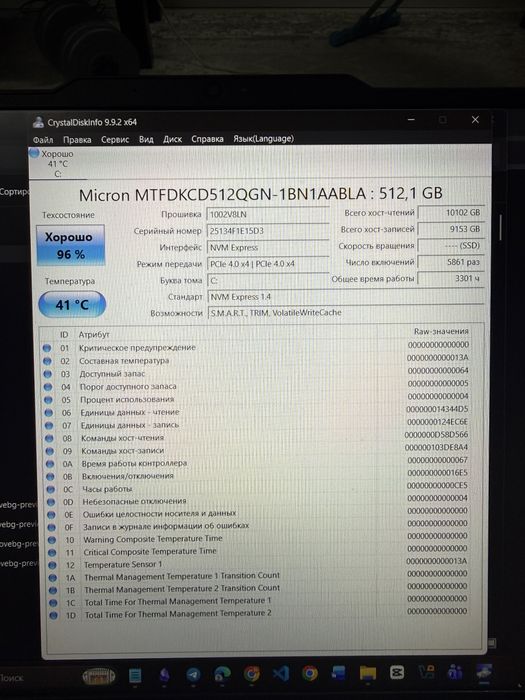Select the Warning Composite Temperature Time row

click(x=257, y=539)
